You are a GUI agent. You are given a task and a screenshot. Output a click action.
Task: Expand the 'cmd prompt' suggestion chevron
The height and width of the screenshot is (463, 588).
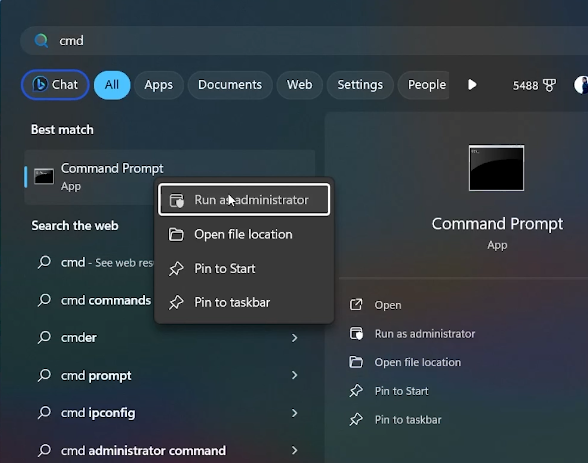click(x=295, y=375)
